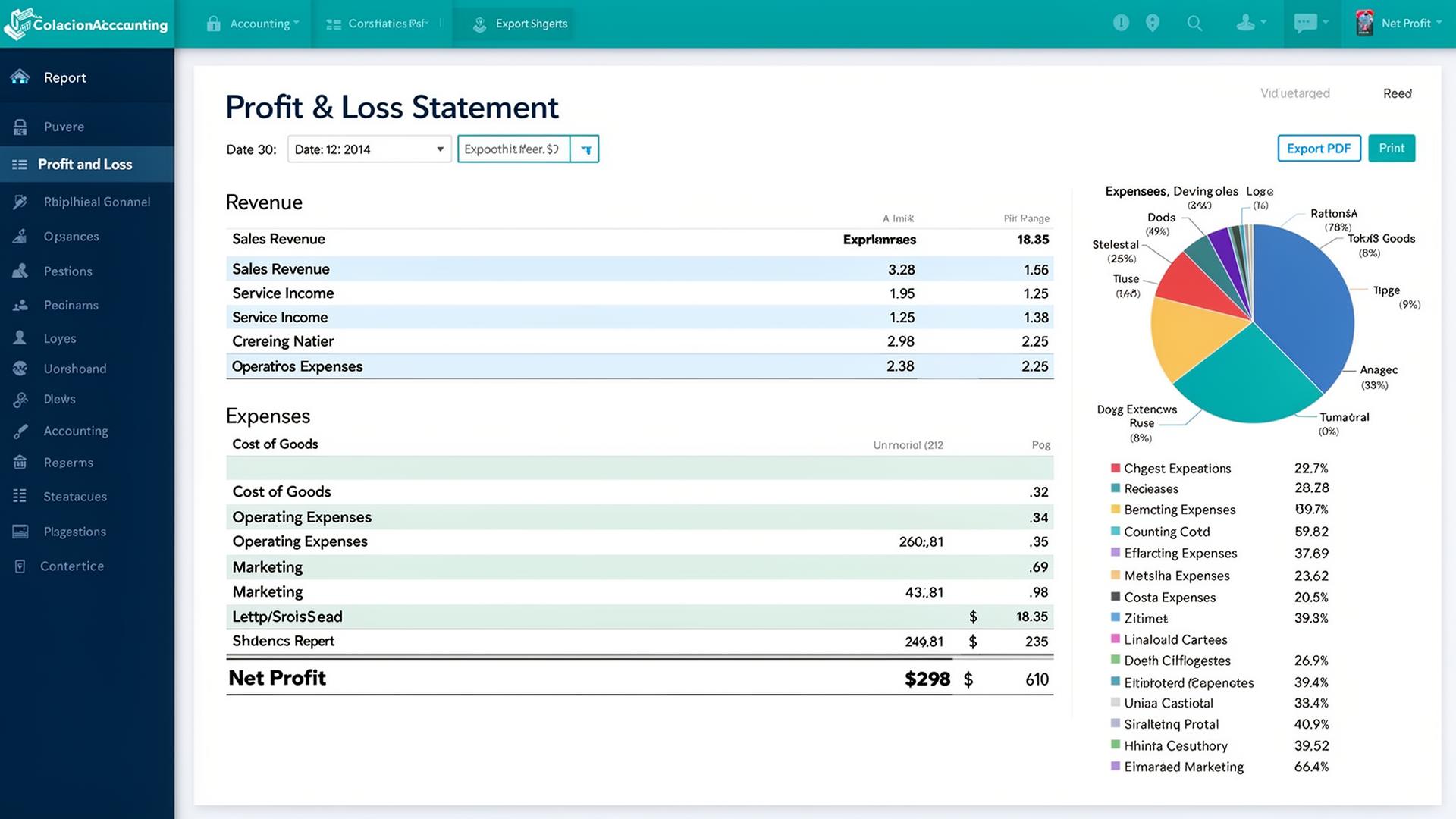Click the Rbiplhieal Gonnnel icon
Screen dimensions: 1456x819
click(x=20, y=202)
